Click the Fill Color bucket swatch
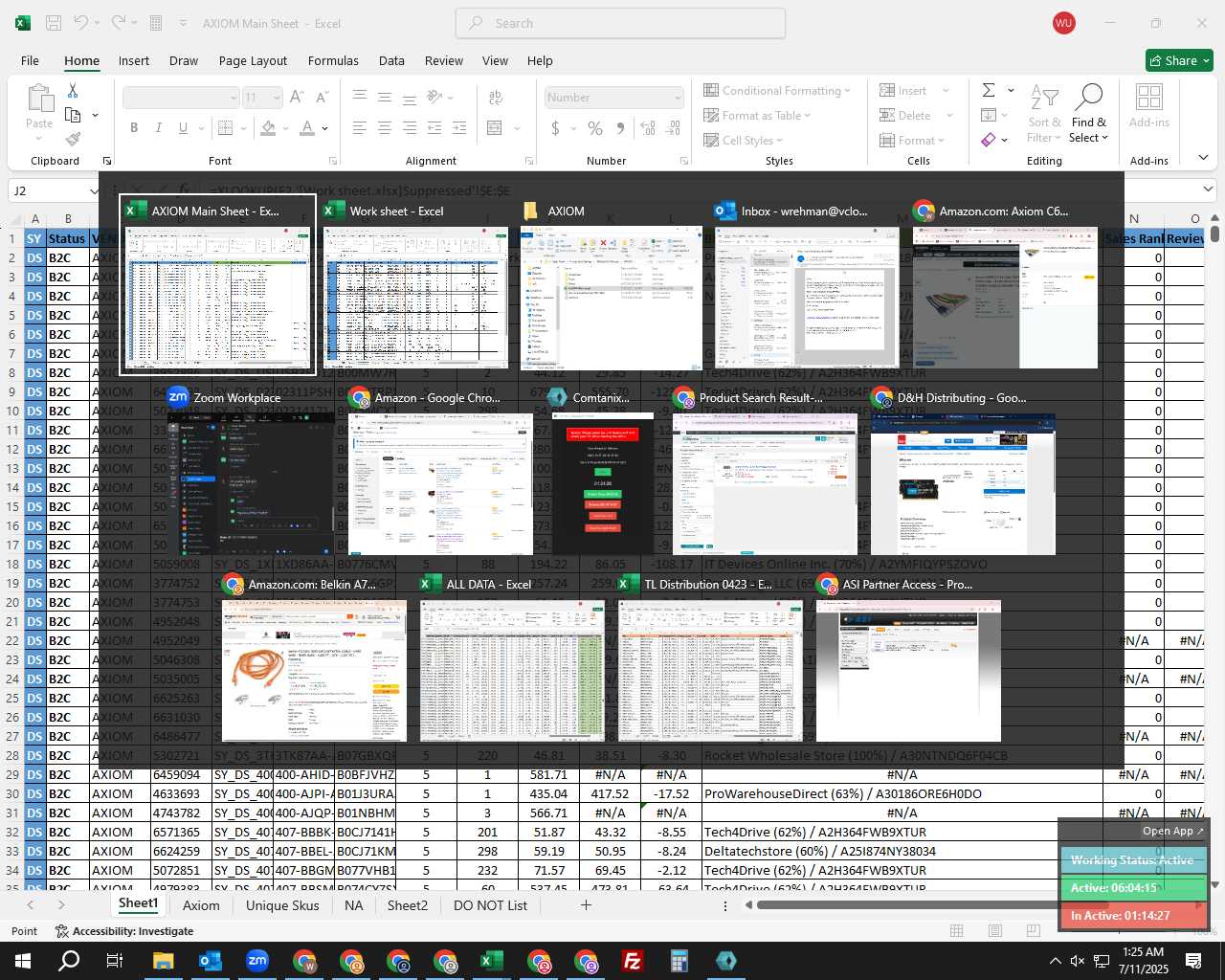The image size is (1225, 980). pyautogui.click(x=268, y=127)
